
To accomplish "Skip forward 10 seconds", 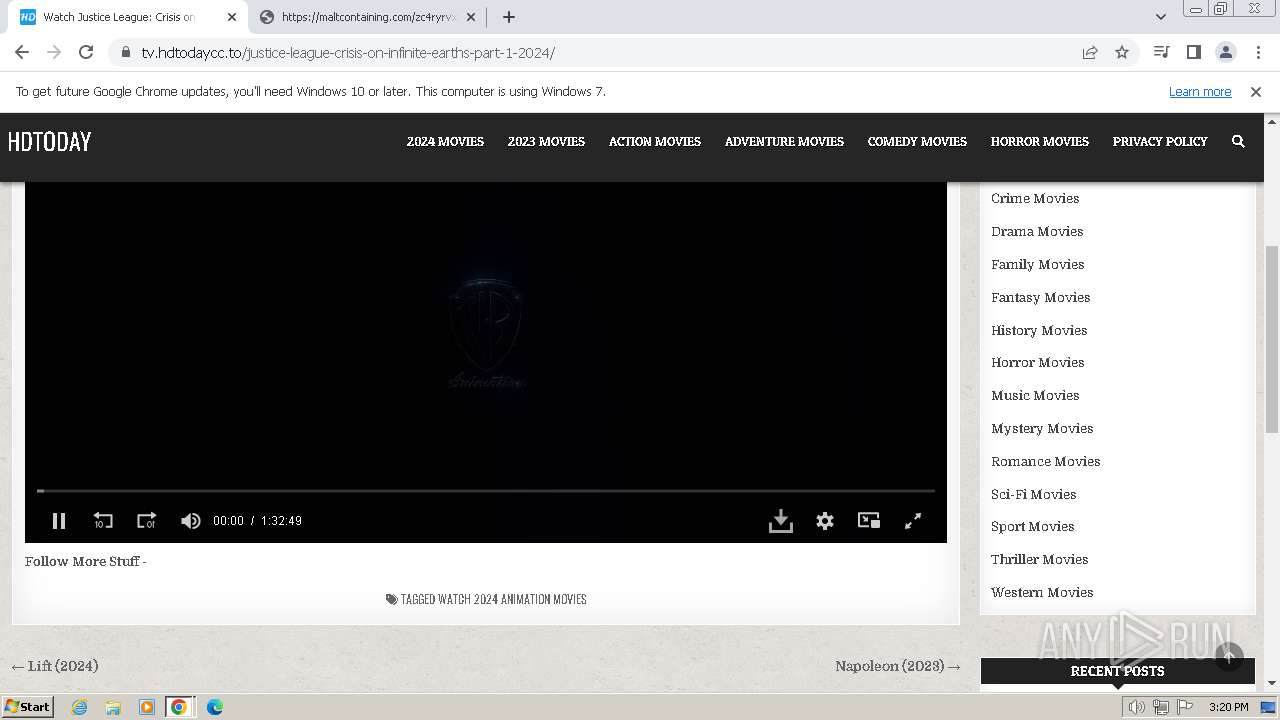I will (147, 521).
